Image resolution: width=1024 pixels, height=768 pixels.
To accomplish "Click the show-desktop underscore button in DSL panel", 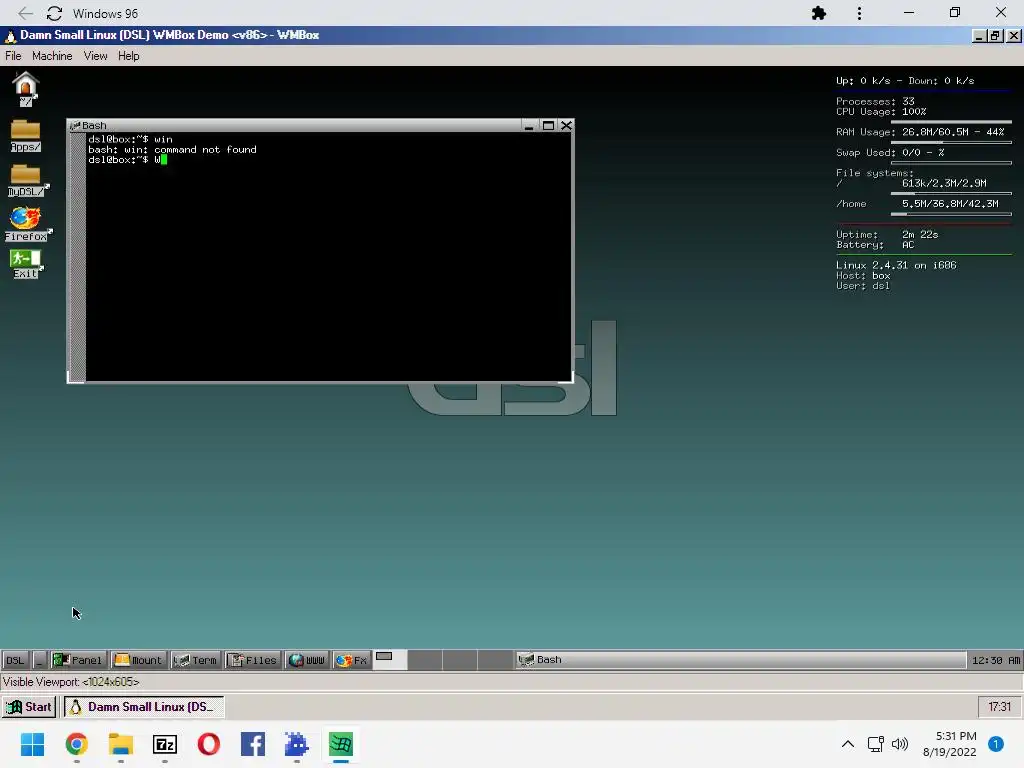I will click(x=39, y=660).
